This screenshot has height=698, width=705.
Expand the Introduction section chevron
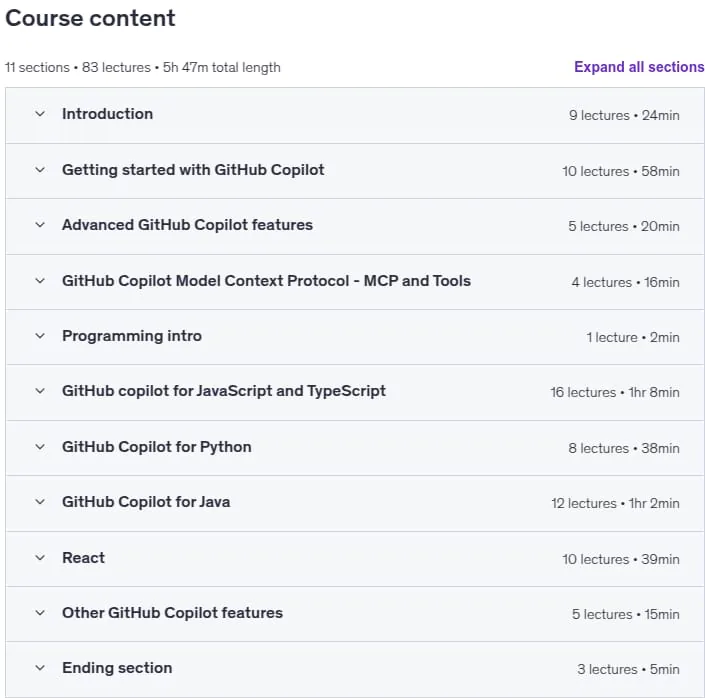pyautogui.click(x=40, y=114)
